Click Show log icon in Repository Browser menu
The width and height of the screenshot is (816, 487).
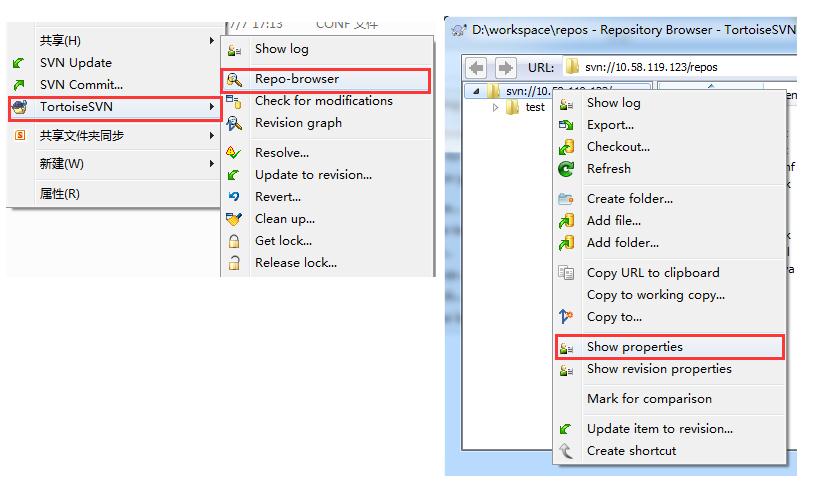pos(566,104)
